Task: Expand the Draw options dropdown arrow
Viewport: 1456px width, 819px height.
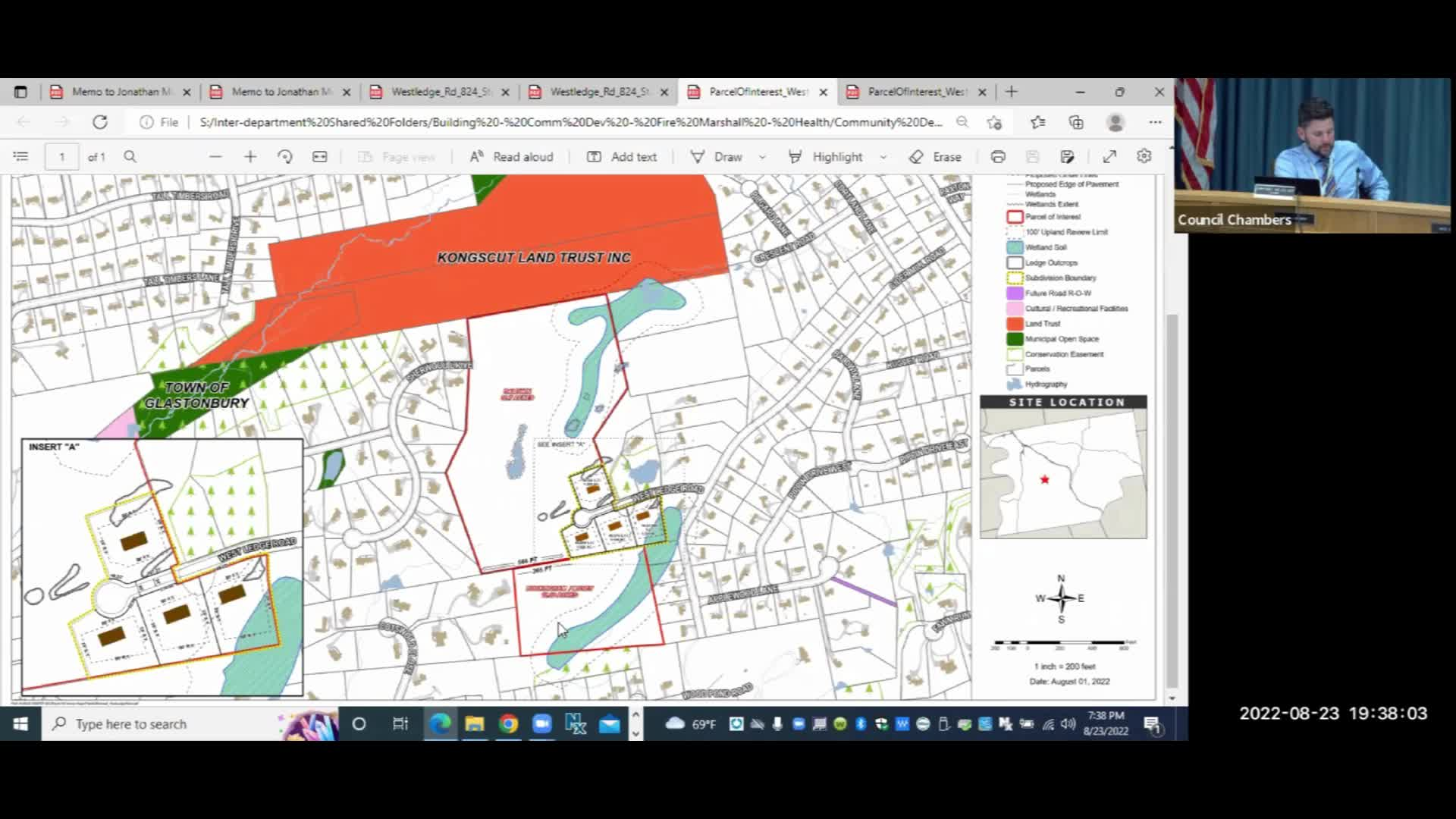Action: 762,157
